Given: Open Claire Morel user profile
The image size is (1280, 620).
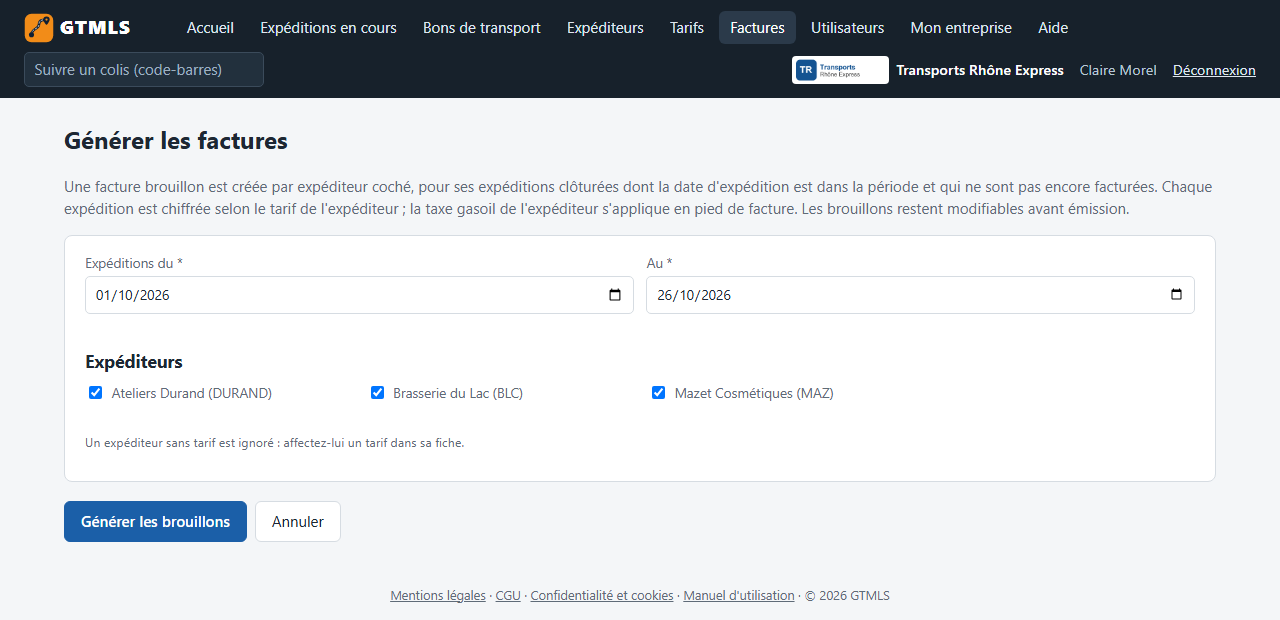Looking at the screenshot, I should 1118,70.
